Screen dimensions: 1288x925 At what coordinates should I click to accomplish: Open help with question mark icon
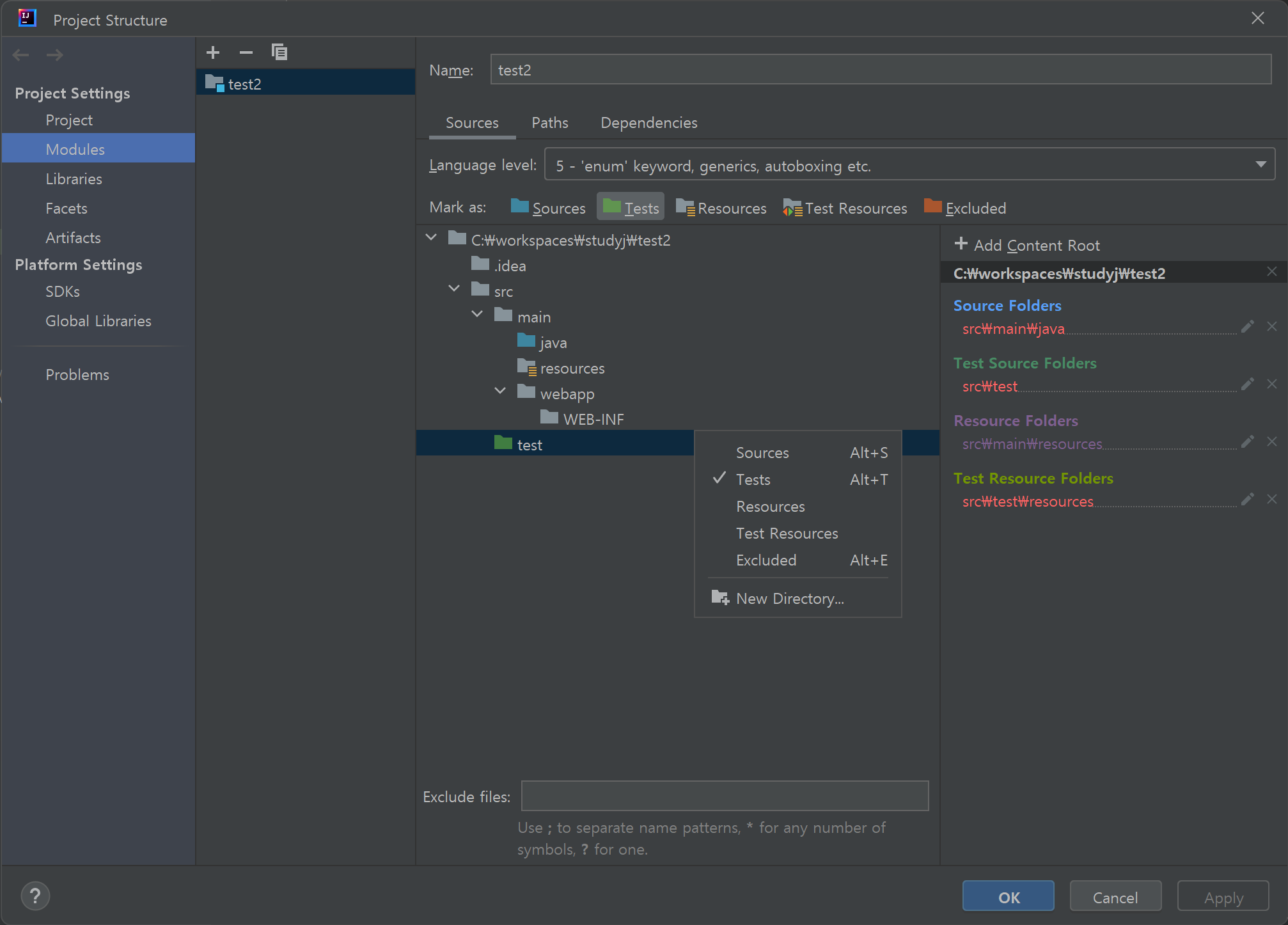35,896
